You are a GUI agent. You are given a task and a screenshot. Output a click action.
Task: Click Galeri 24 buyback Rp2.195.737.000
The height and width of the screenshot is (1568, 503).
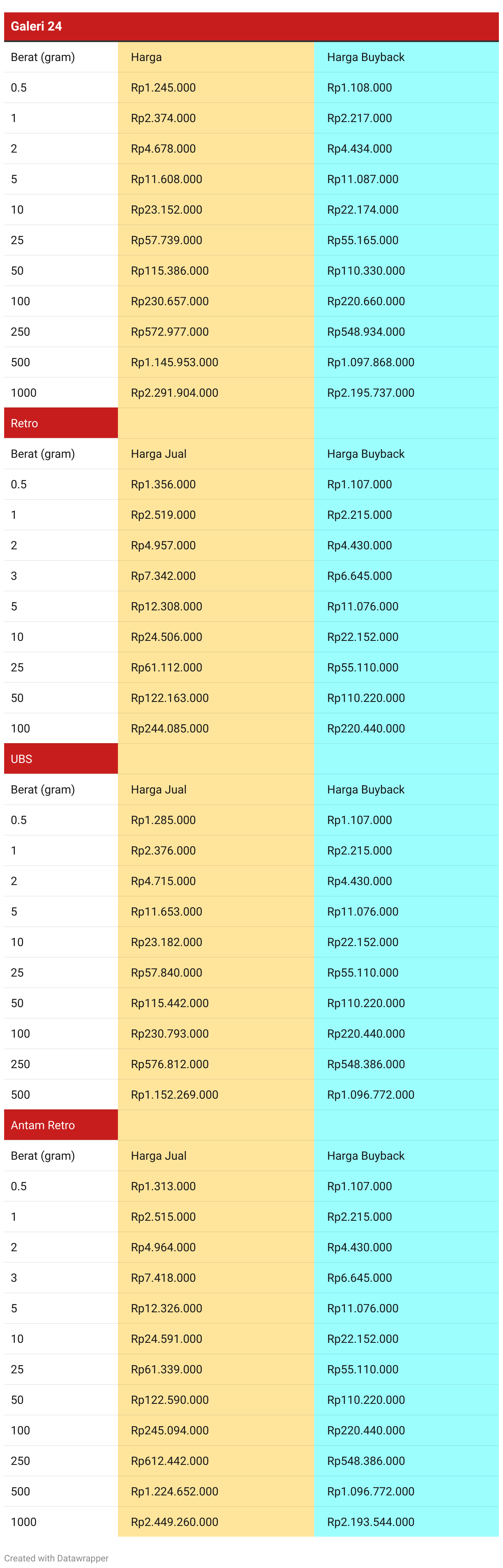(370, 393)
